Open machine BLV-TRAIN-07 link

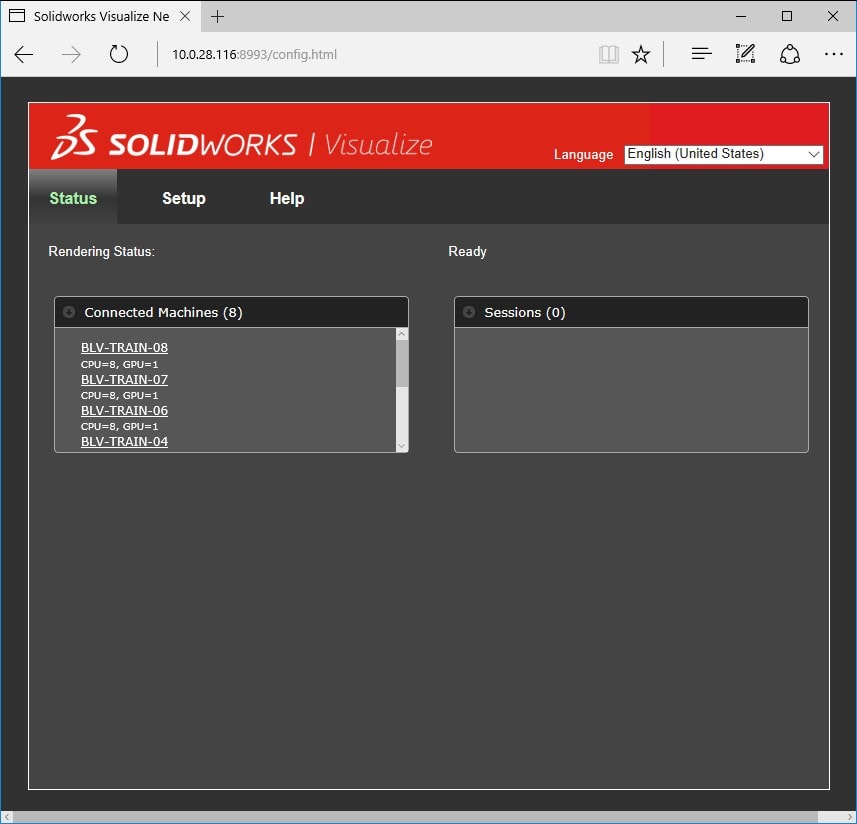[124, 379]
